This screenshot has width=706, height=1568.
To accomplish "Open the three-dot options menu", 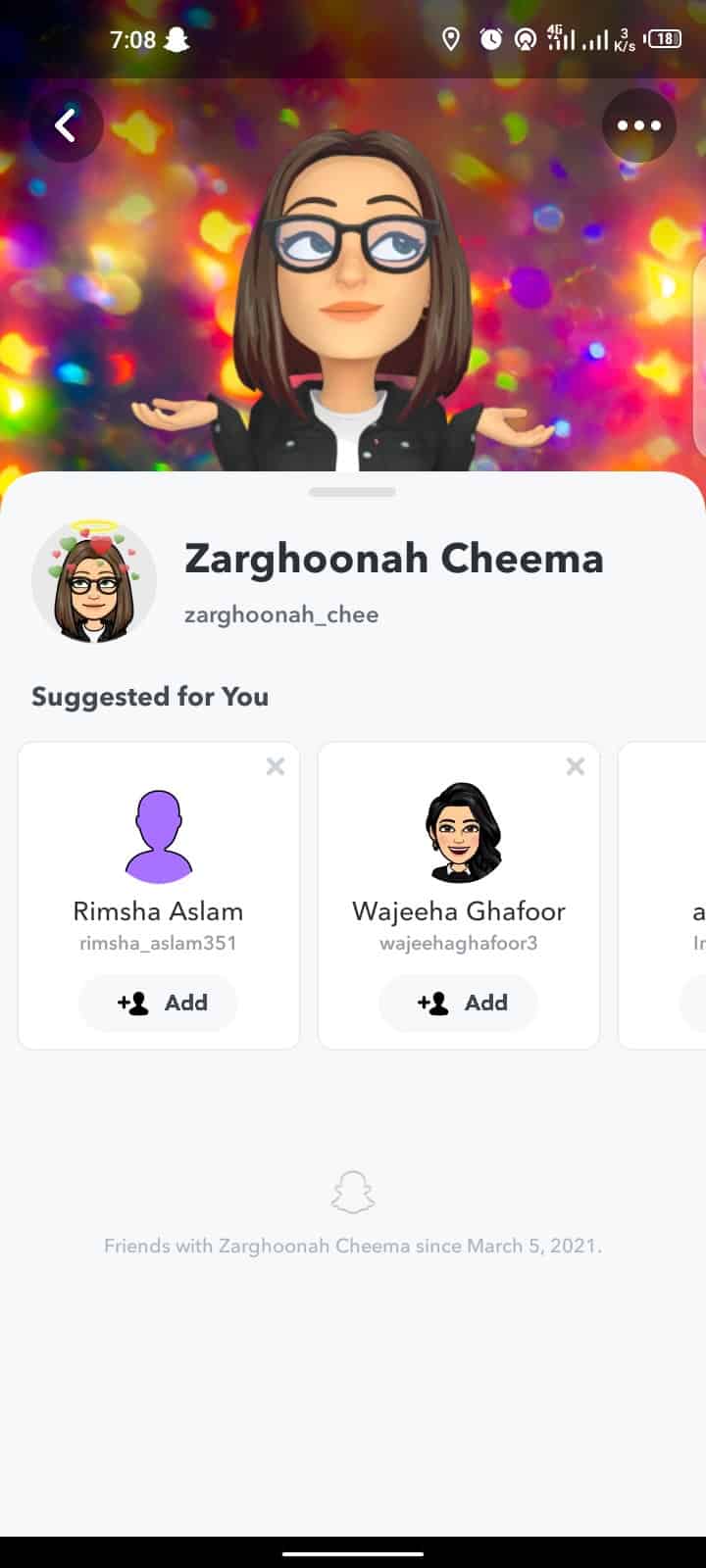I will pos(639,125).
